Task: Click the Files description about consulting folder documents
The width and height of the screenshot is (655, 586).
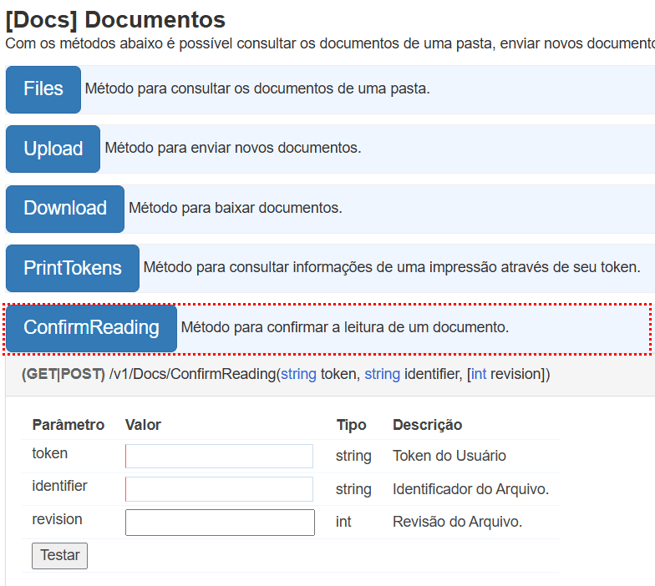Action: (257, 89)
